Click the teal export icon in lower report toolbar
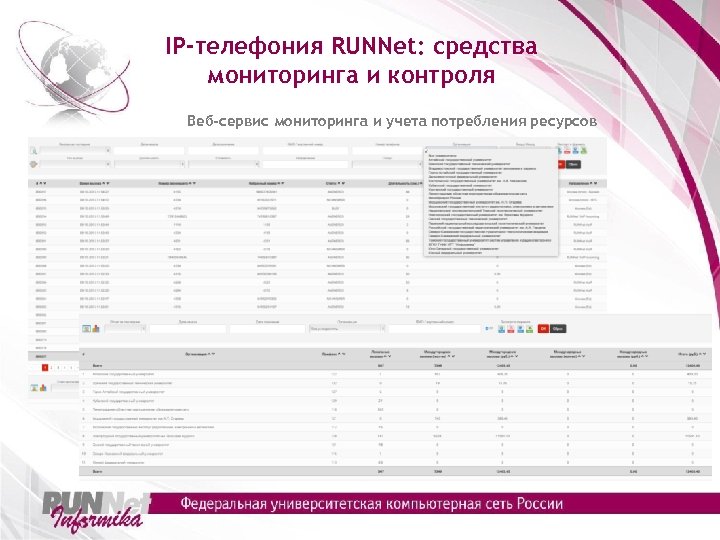 [501, 329]
